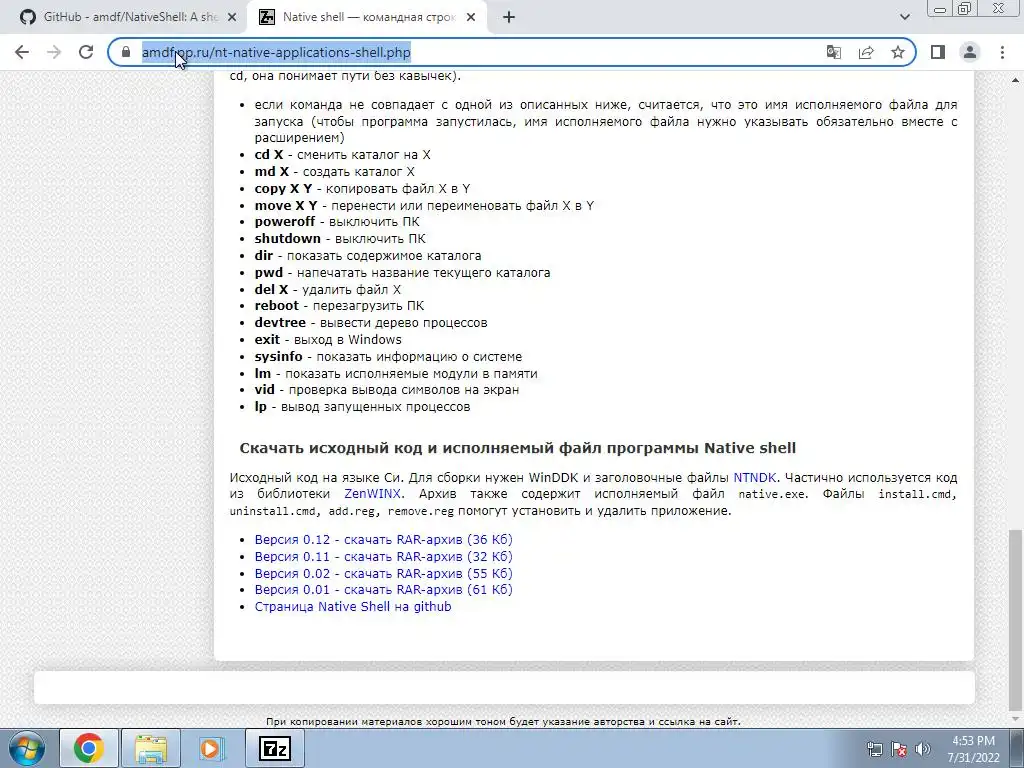1024x768 pixels.
Task: Click the 'del X' command text
Action: (x=272, y=289)
